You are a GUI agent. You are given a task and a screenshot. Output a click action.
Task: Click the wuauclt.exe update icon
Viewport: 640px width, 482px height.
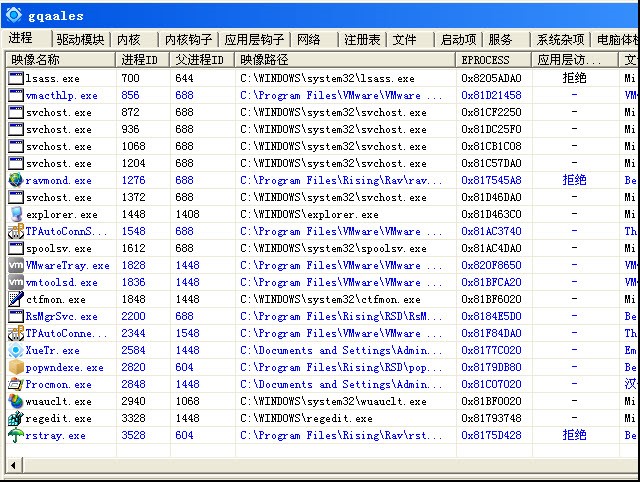click(x=16, y=401)
